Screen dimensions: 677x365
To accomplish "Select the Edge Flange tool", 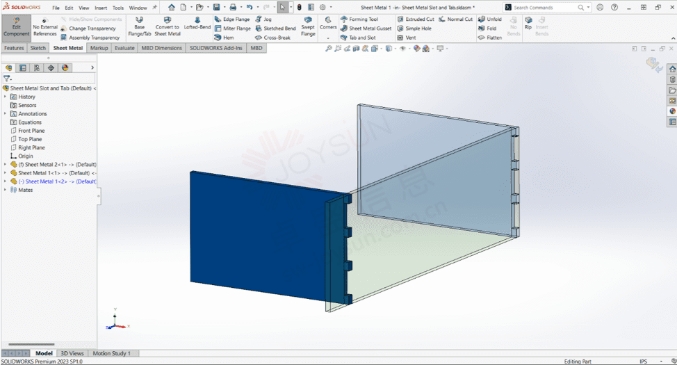I will coord(232,19).
